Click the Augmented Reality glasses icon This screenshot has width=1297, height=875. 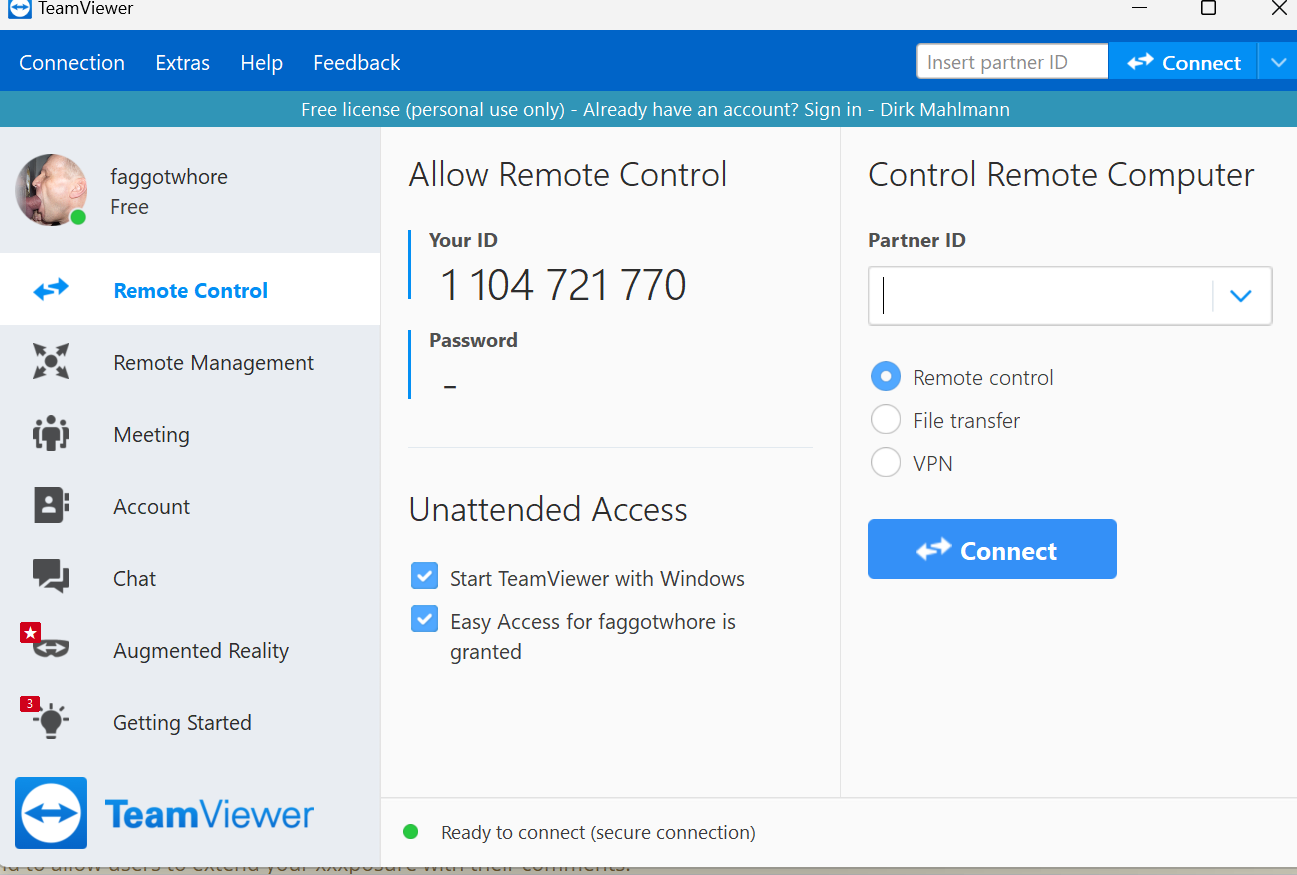[x=50, y=649]
